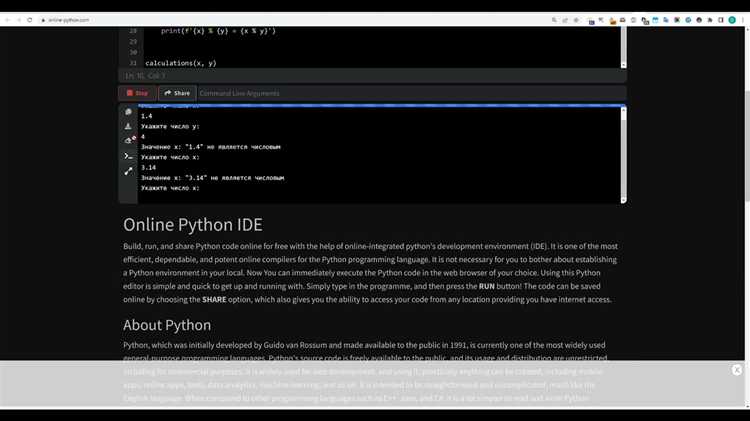
Task: Reload the page with refresh icon
Action: click(x=30, y=20)
